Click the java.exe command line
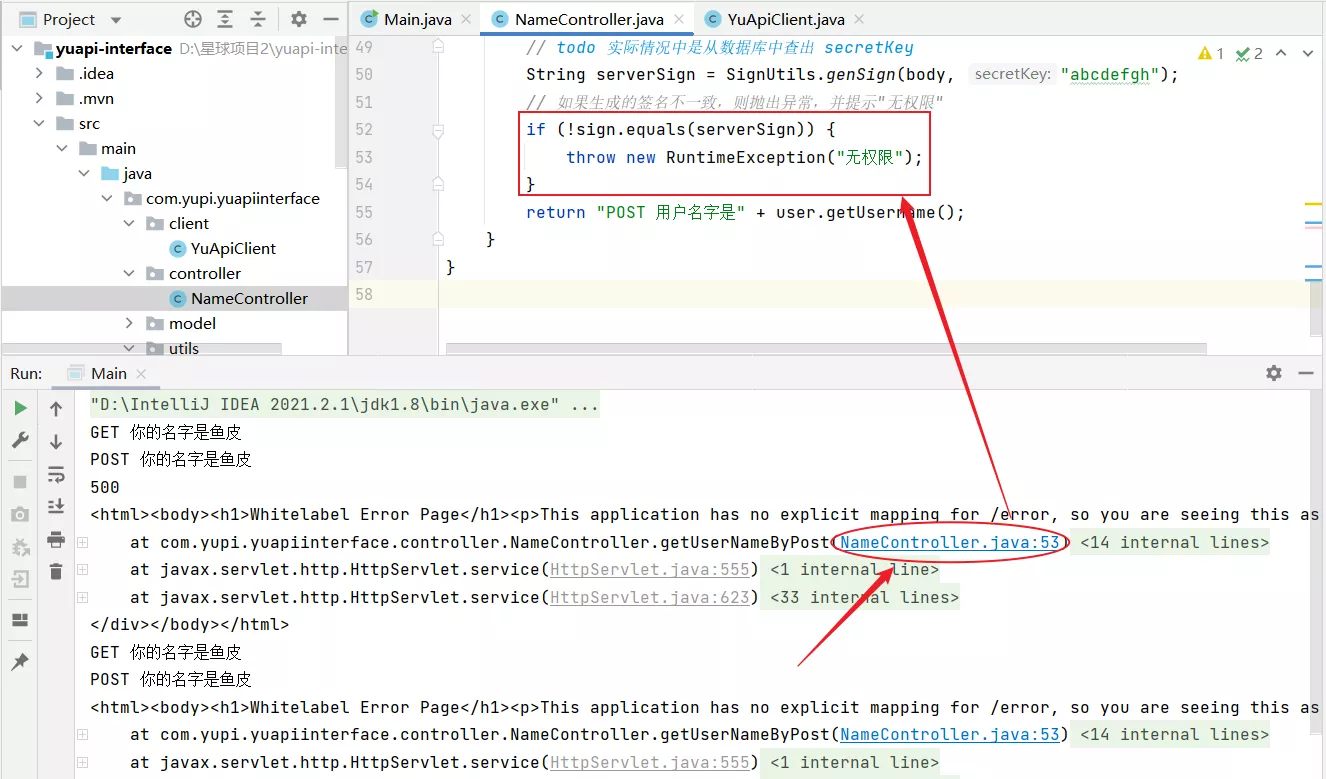This screenshot has height=779, width=1326. (344, 405)
